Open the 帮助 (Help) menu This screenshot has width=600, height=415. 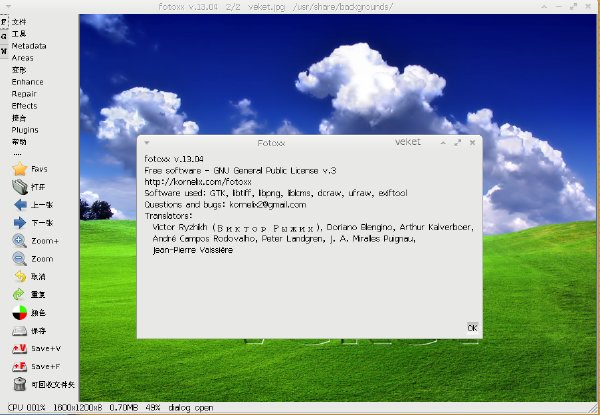pos(19,142)
